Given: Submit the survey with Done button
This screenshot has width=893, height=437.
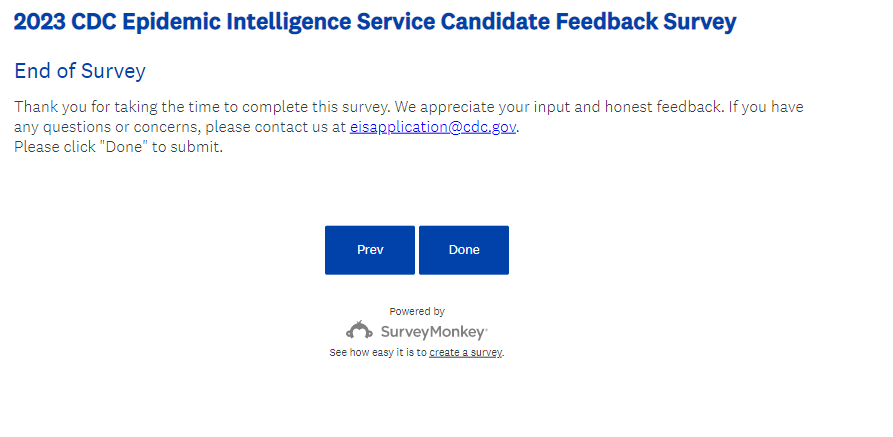Looking at the screenshot, I should click(x=464, y=250).
